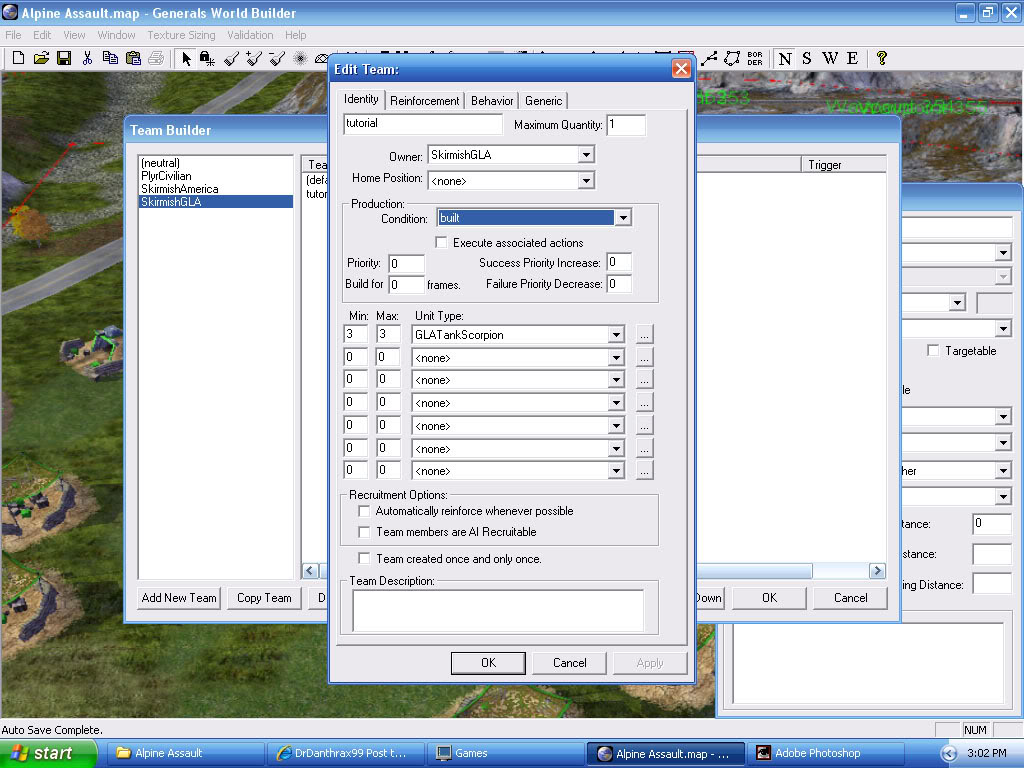Click the yellow question mark help icon
Viewport: 1024px width, 768px height.
click(x=882, y=59)
